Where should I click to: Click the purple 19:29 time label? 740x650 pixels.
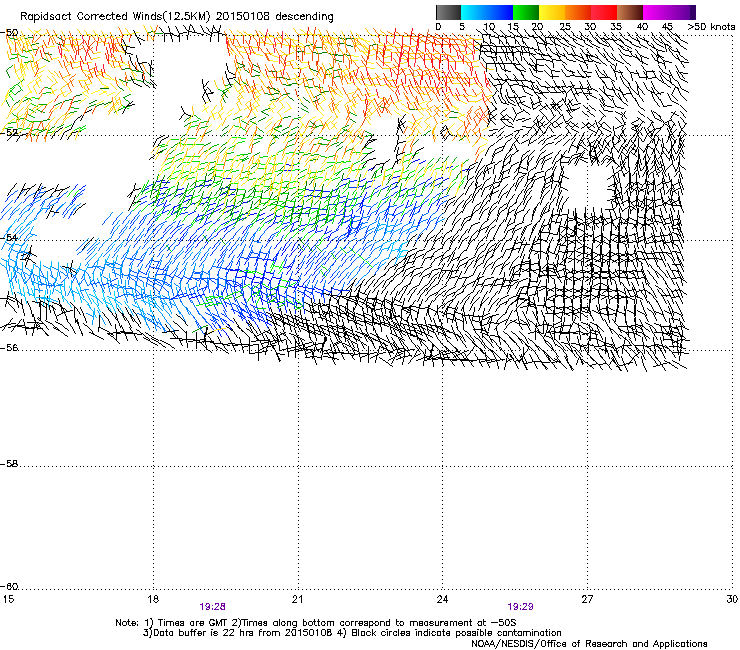520,607
